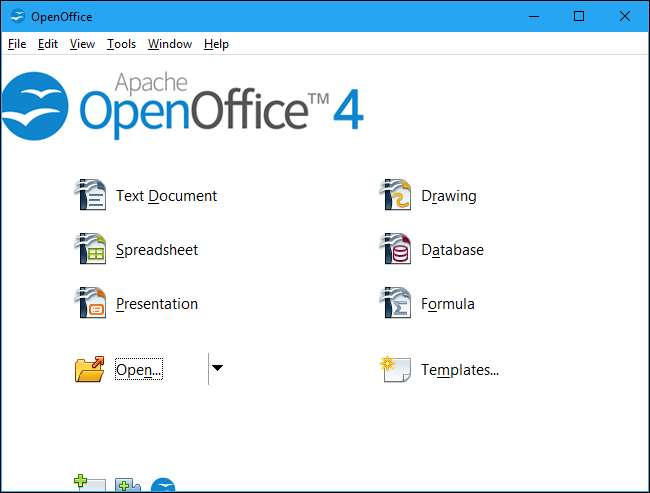Click the add extensions puzzle icon
650x493 pixels.
tap(128, 485)
